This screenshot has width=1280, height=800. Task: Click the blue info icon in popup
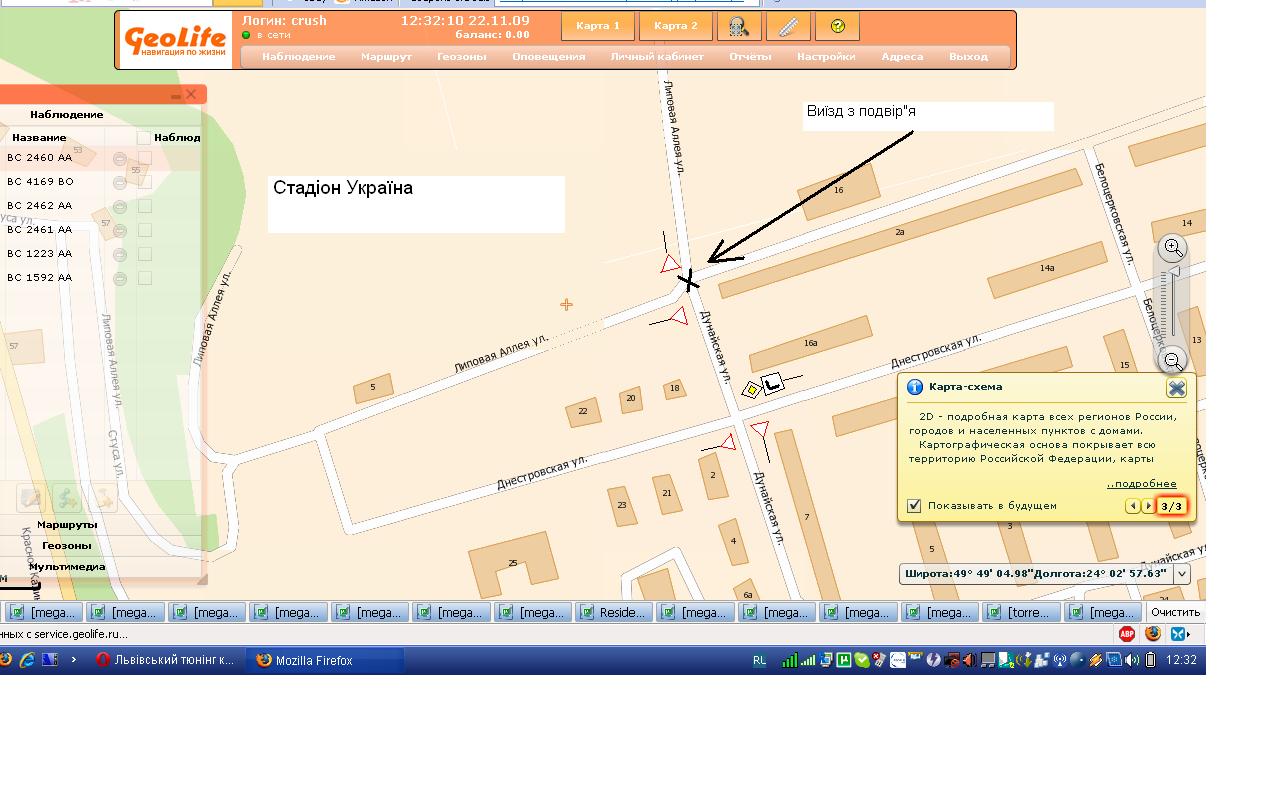[x=914, y=387]
